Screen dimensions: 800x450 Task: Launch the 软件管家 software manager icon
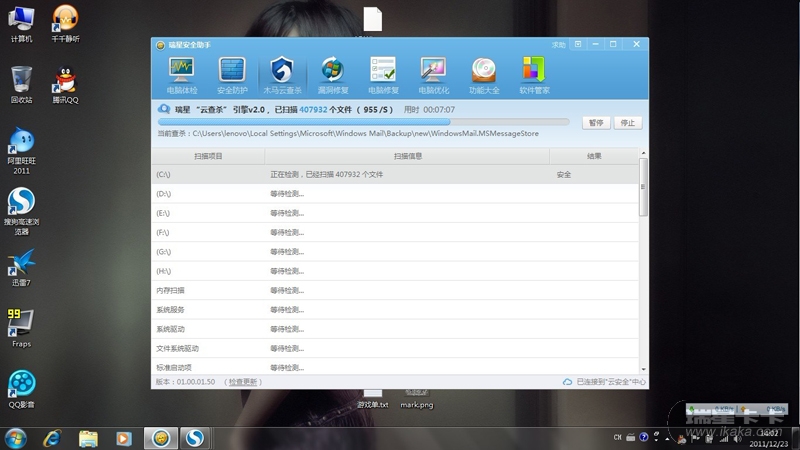(x=534, y=75)
